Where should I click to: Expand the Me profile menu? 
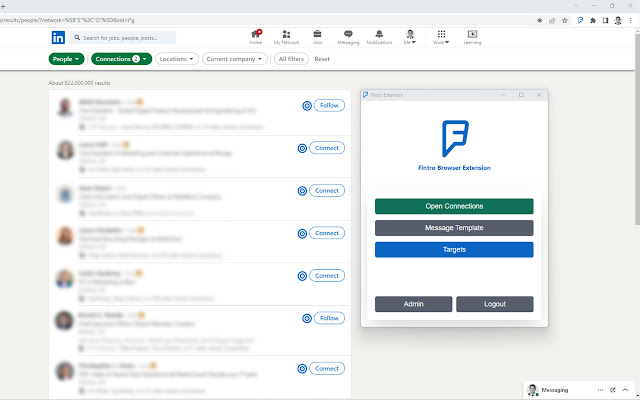[410, 37]
